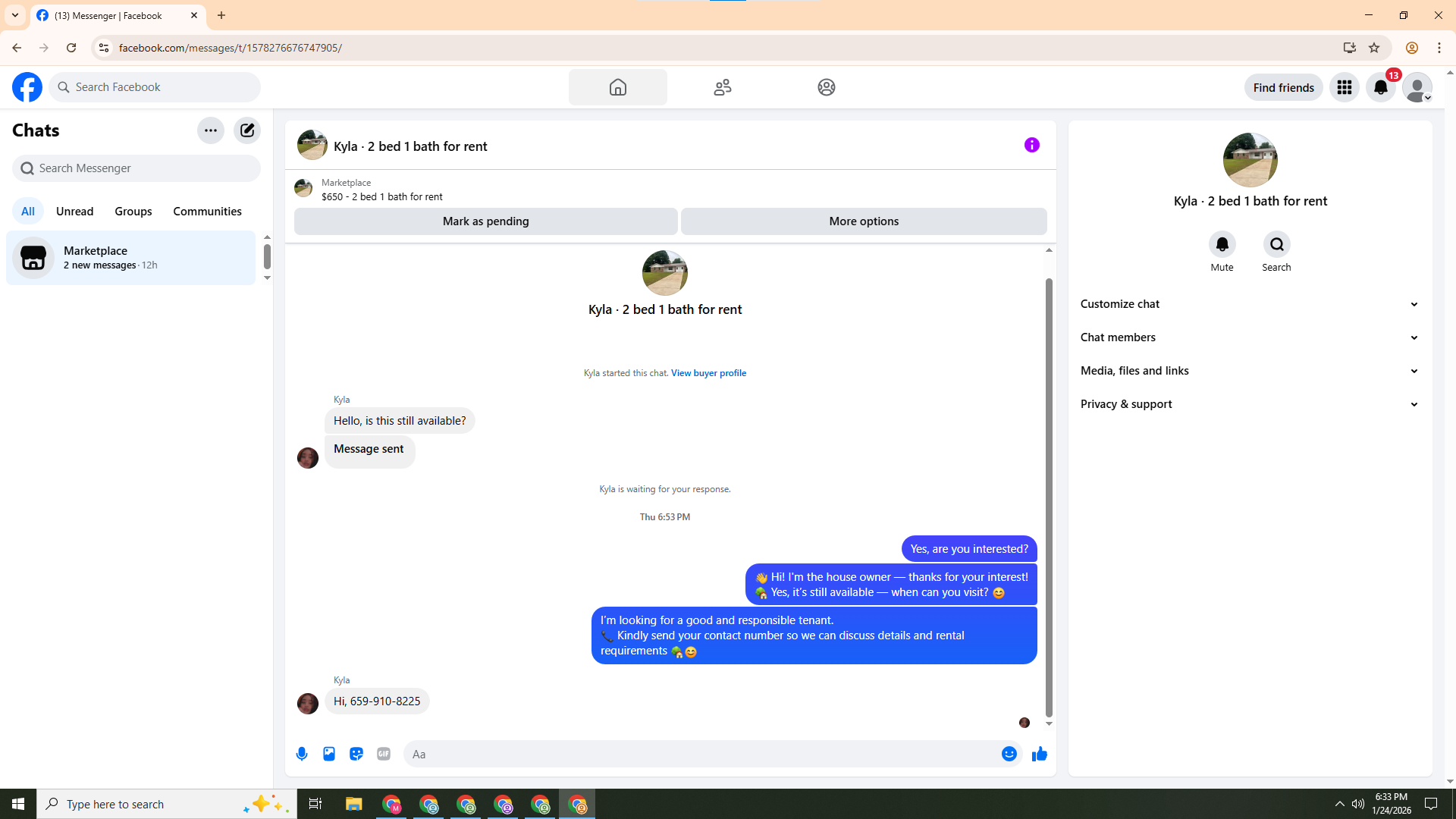Switch to the Communities tab
The image size is (1456, 819).
207,212
